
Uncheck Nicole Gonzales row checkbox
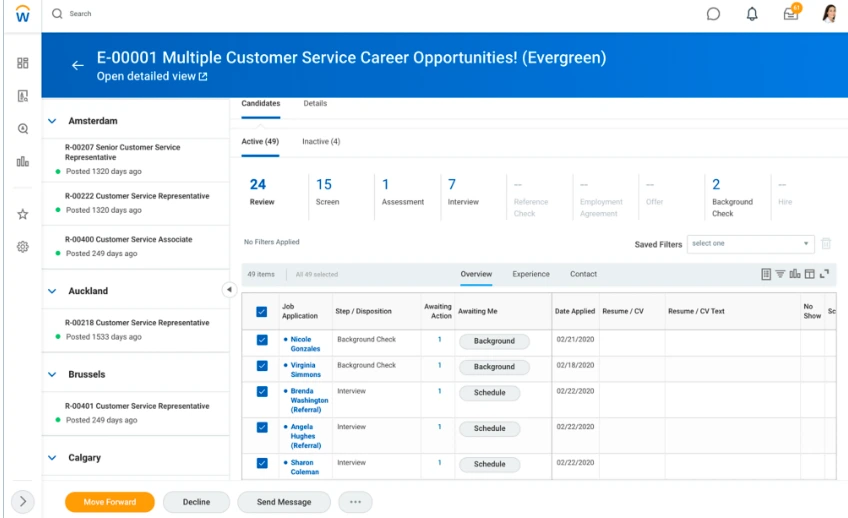(262, 340)
